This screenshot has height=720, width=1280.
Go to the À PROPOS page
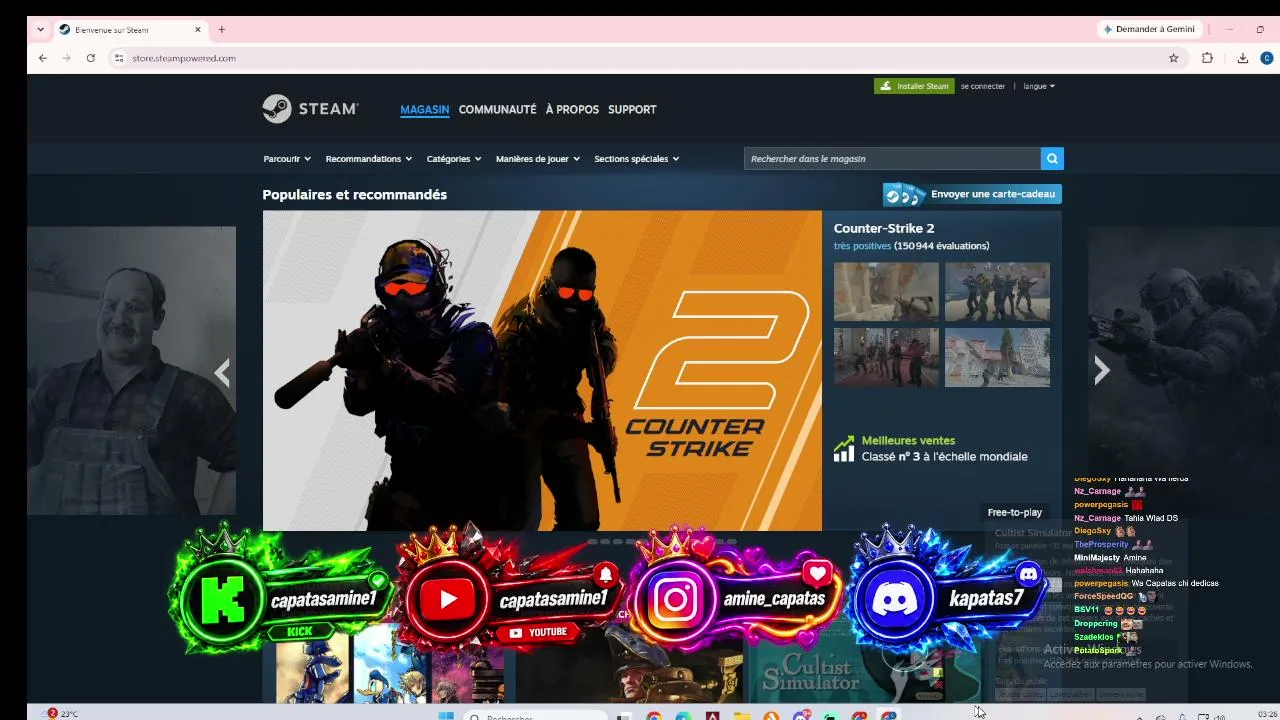pyautogui.click(x=572, y=110)
